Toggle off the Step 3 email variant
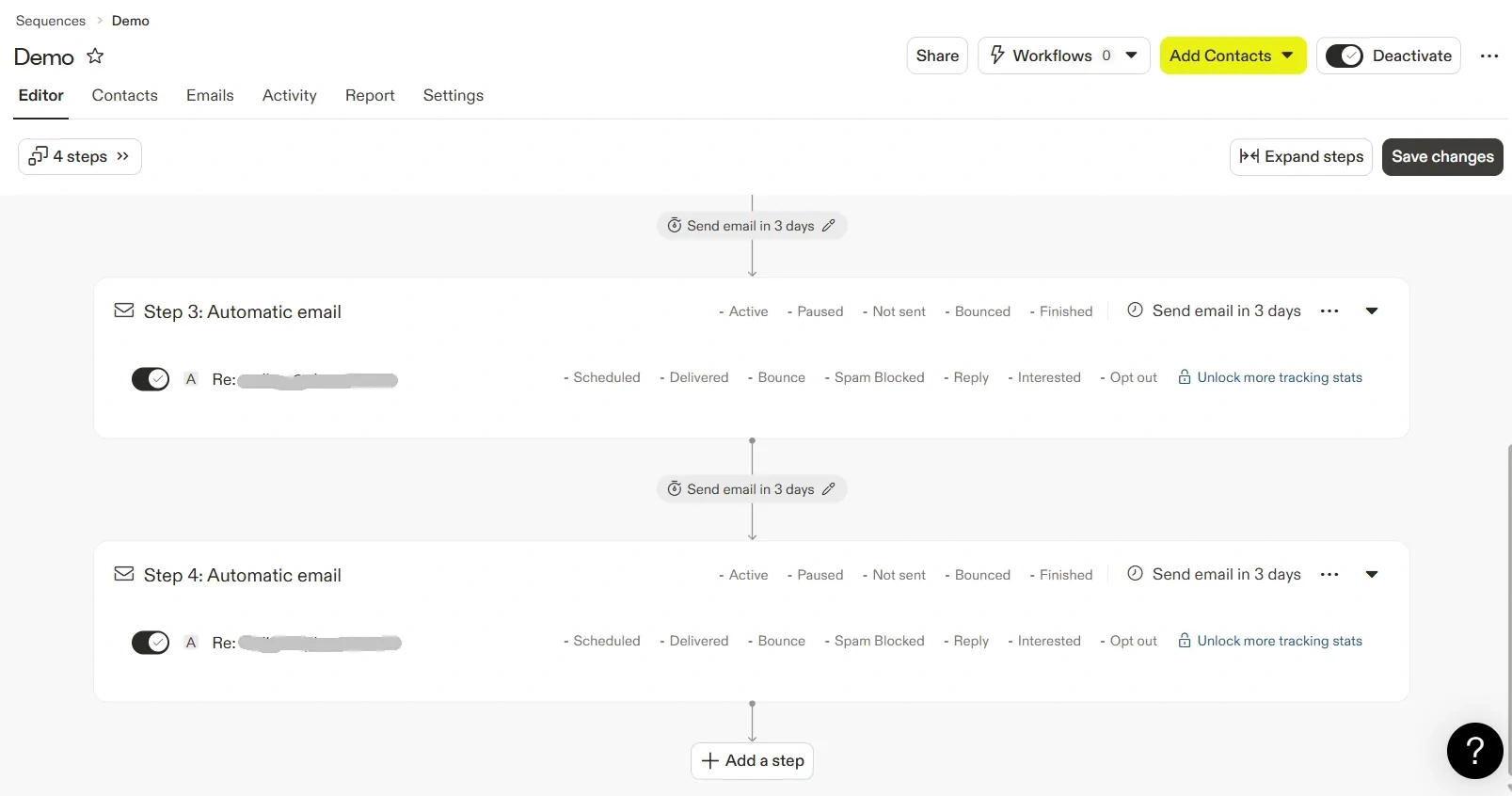Image resolution: width=1512 pixels, height=796 pixels. 151,379
